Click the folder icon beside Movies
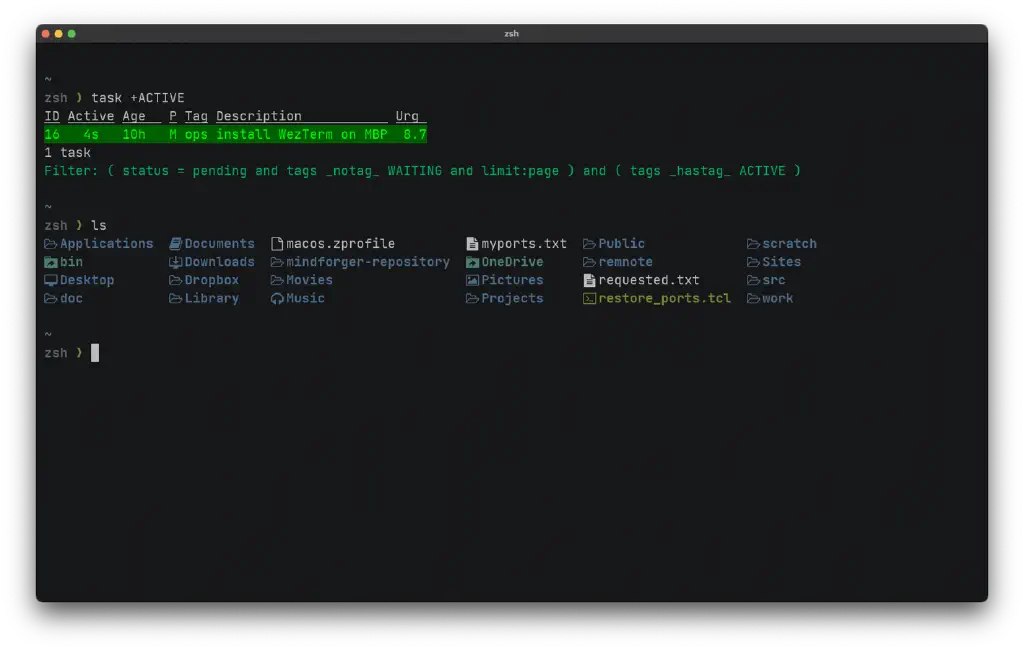This screenshot has height=650, width=1024. (277, 280)
